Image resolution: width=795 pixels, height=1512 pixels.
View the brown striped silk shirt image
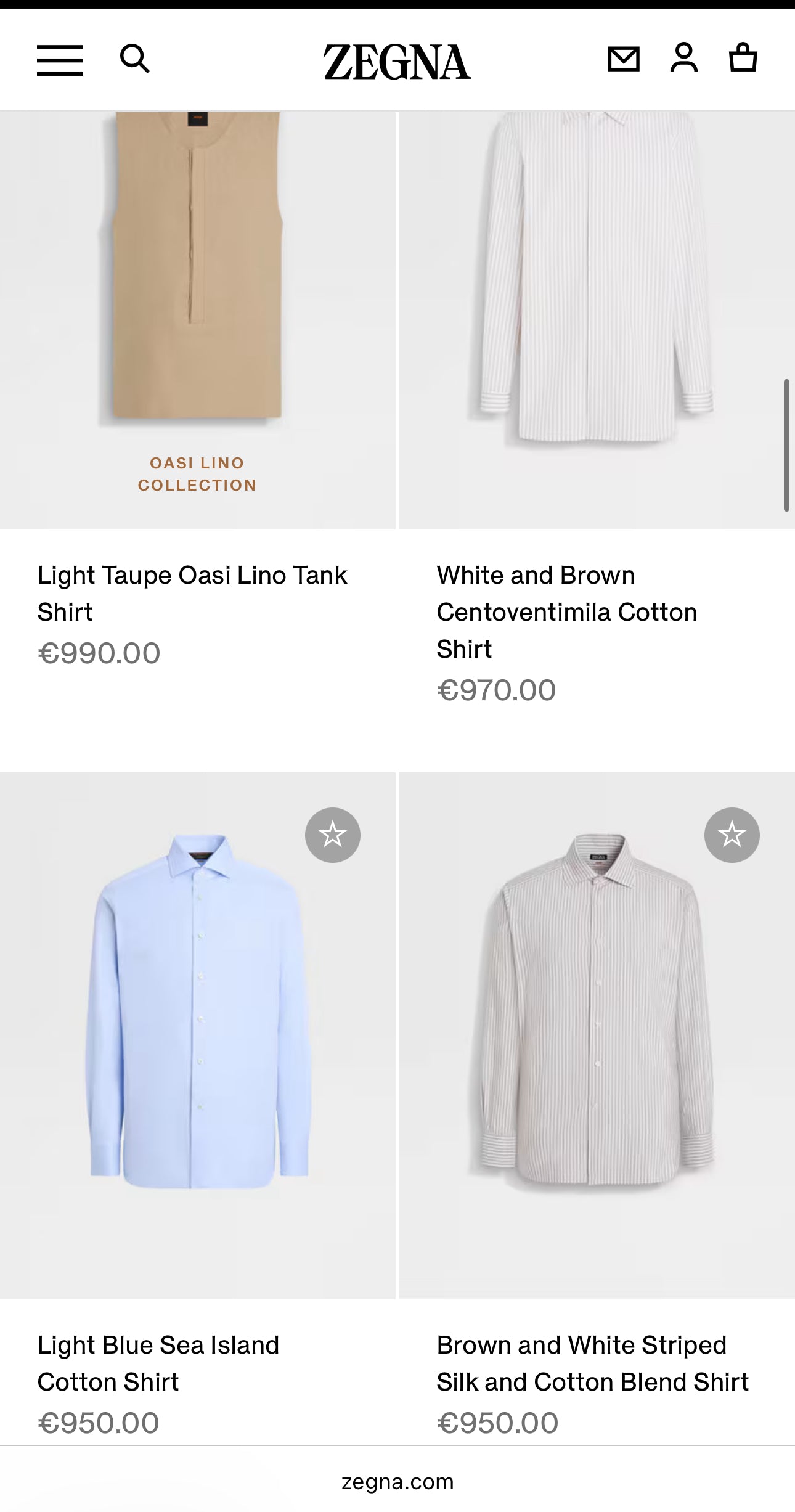click(597, 1011)
